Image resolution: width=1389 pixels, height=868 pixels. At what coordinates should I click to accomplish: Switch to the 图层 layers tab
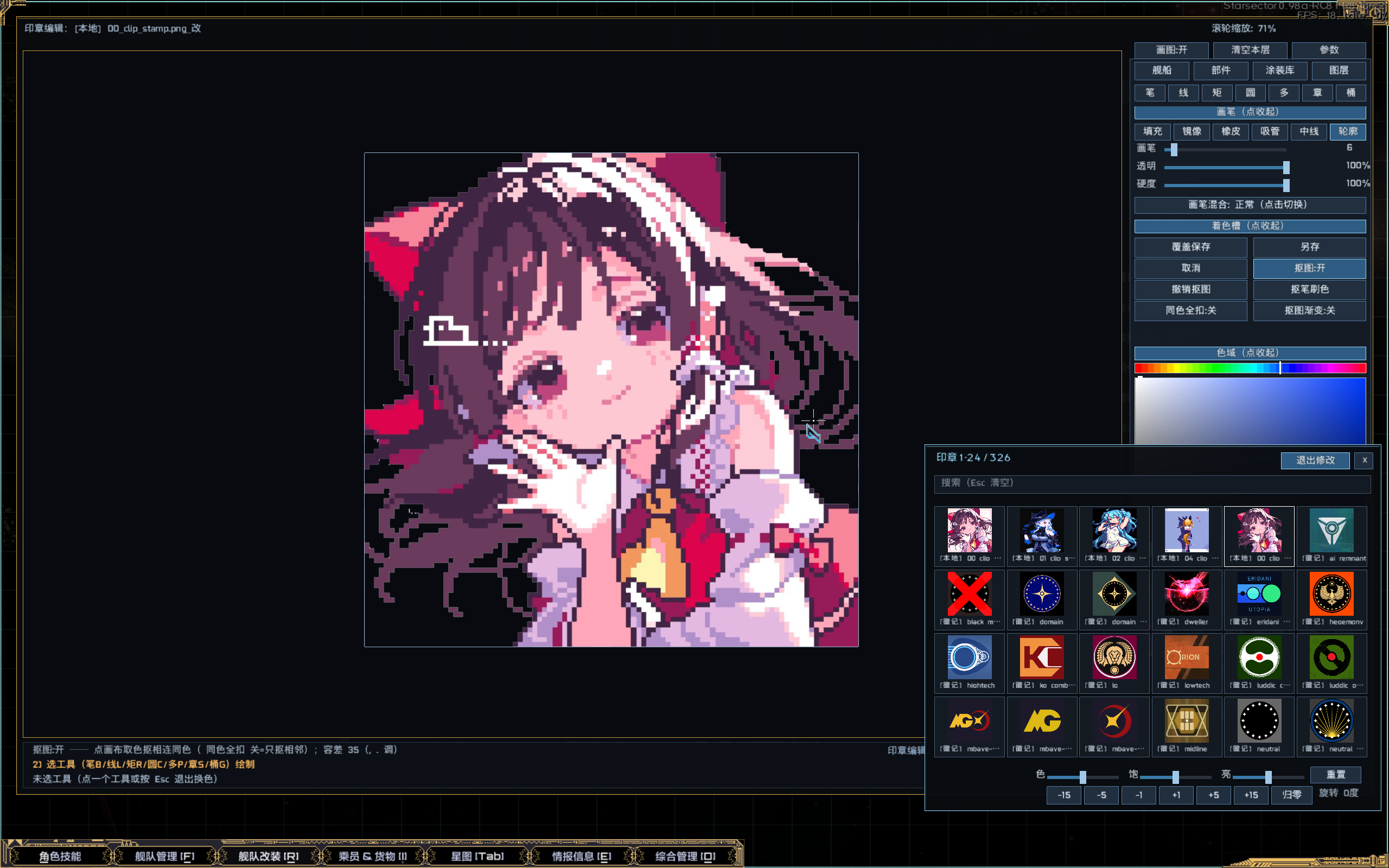point(1339,71)
